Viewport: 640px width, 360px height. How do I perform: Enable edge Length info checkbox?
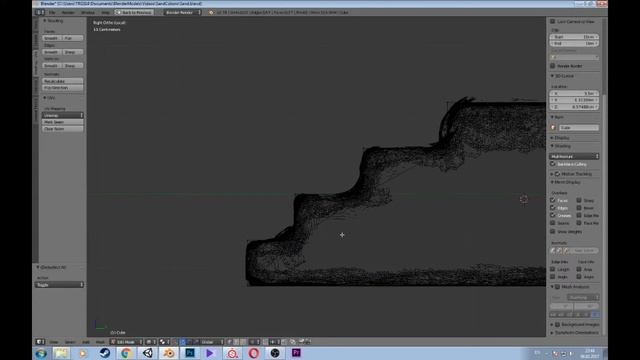click(x=553, y=269)
